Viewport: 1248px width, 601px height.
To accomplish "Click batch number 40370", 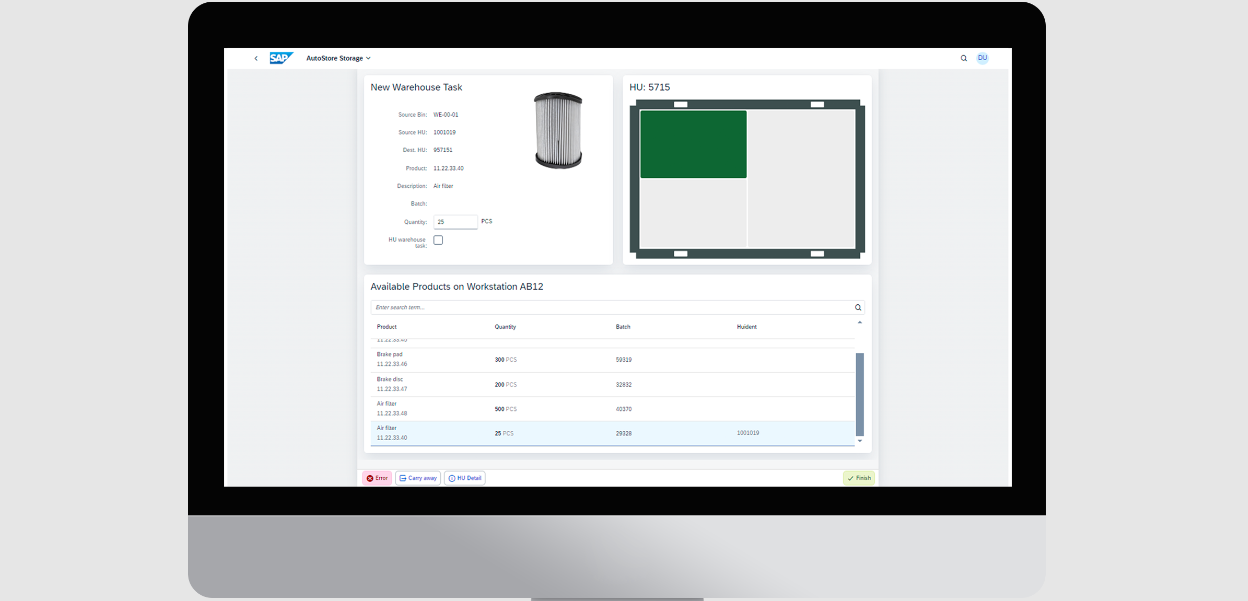I will point(623,409).
